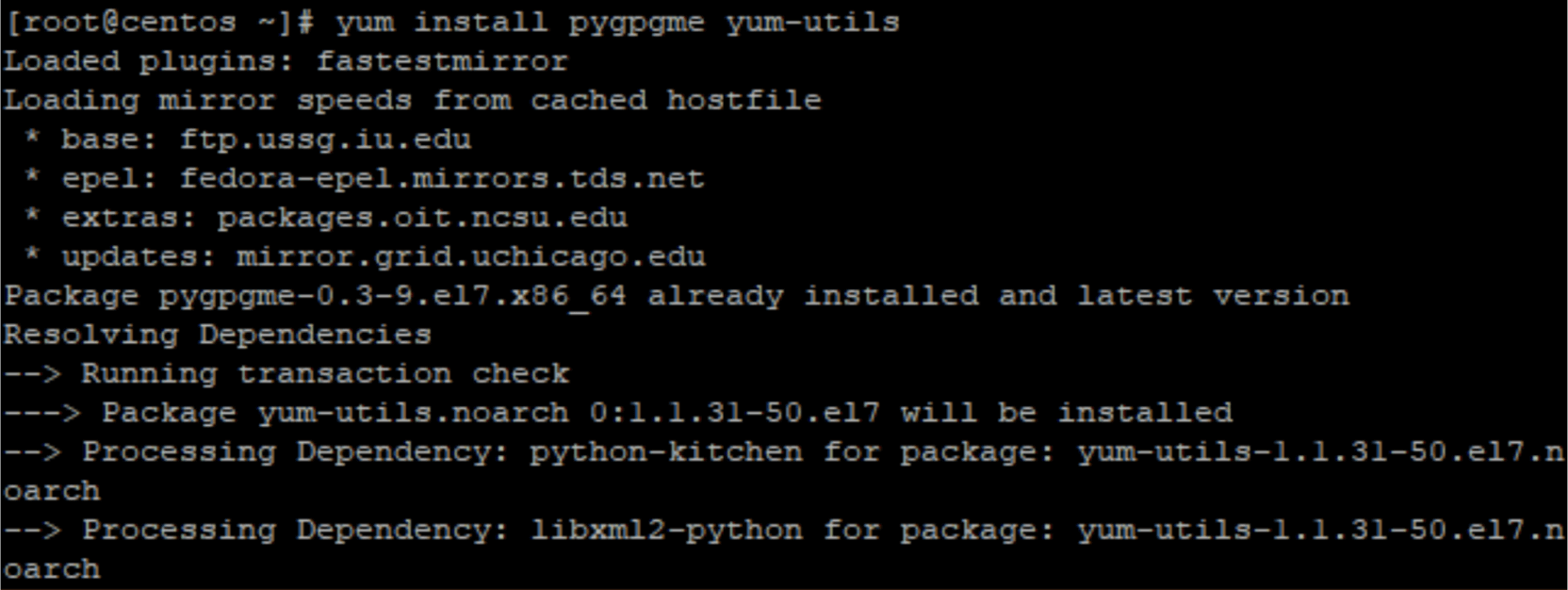Click 'yum-utils' in the typed command line
Viewport: 1568px width, 590px height.
(812, 22)
